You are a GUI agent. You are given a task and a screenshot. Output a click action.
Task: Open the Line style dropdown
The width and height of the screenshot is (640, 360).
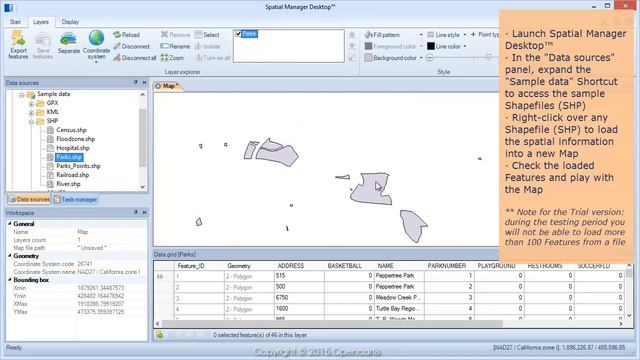[x=464, y=35]
